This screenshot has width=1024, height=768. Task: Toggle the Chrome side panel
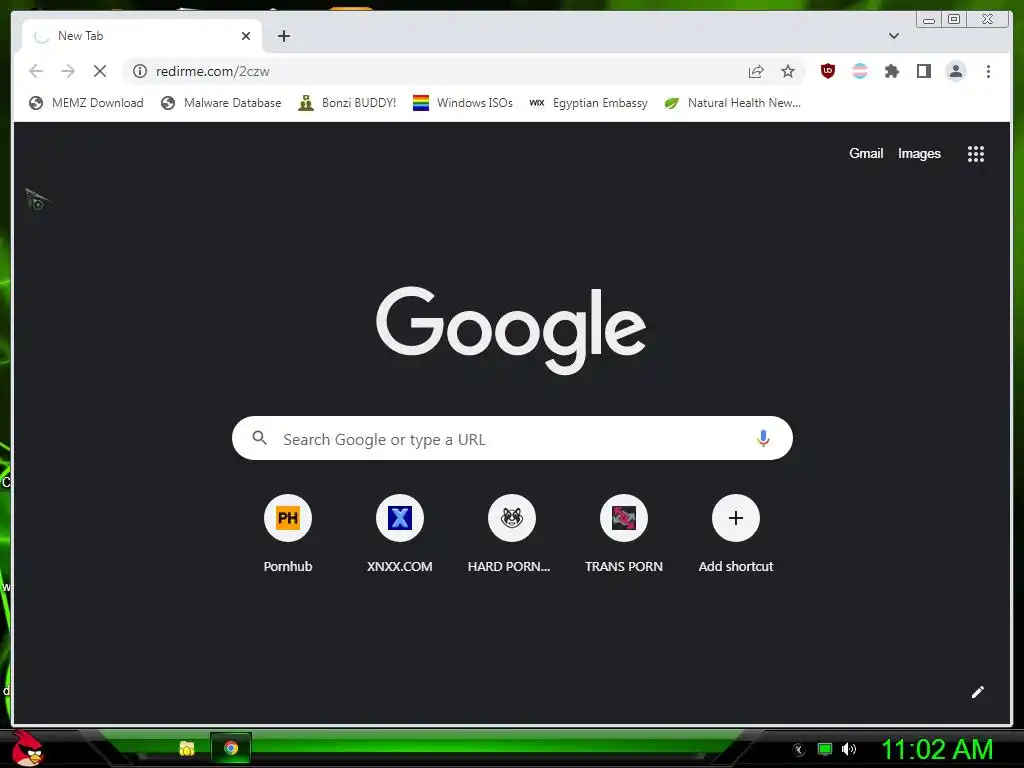pos(923,71)
